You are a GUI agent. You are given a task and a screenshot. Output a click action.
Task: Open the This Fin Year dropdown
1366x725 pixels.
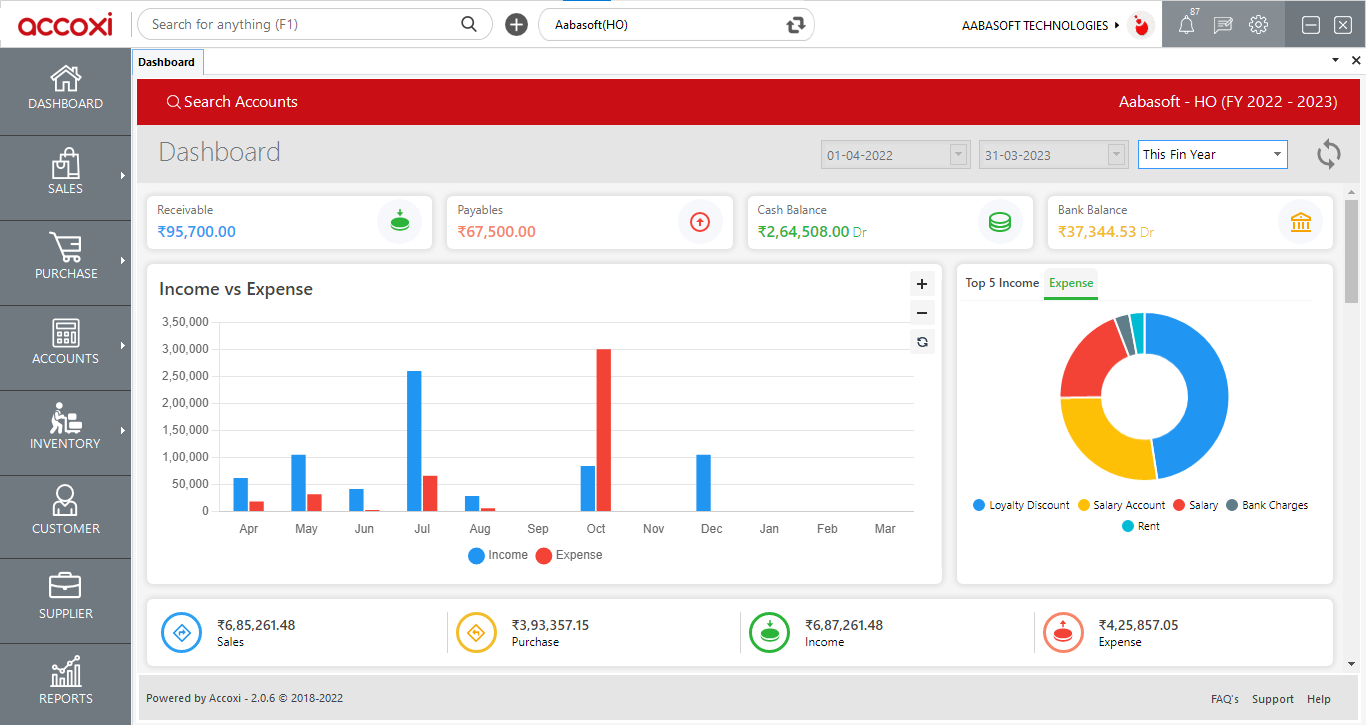coord(1212,154)
